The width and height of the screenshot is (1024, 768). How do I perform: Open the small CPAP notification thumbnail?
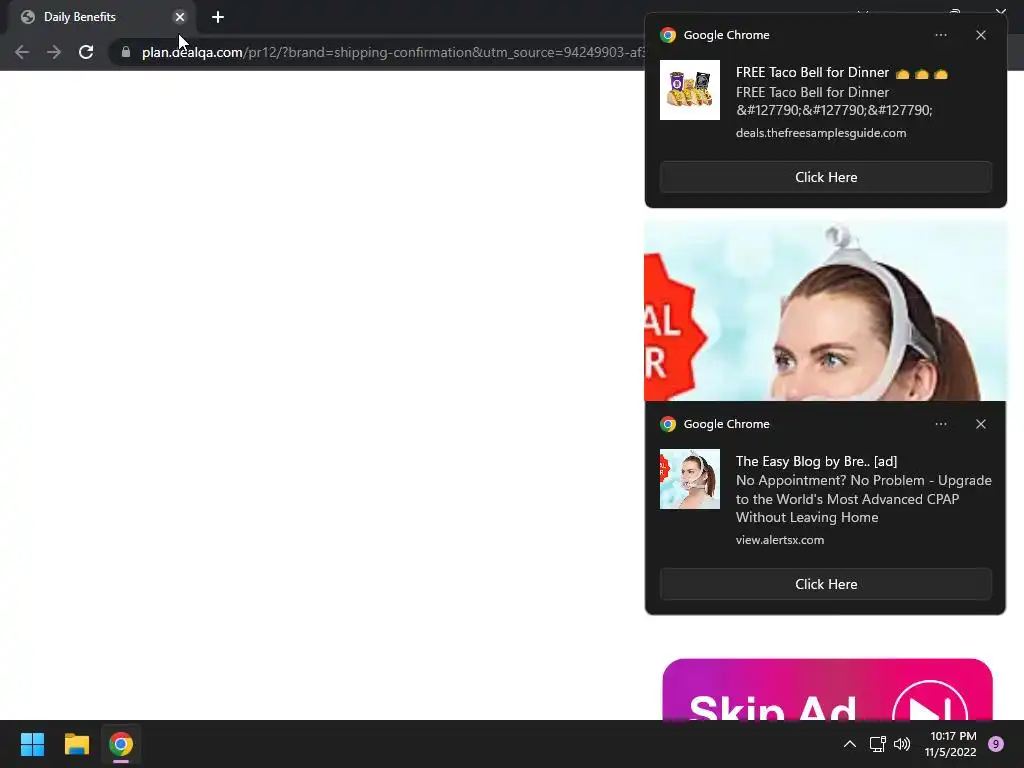click(x=690, y=479)
